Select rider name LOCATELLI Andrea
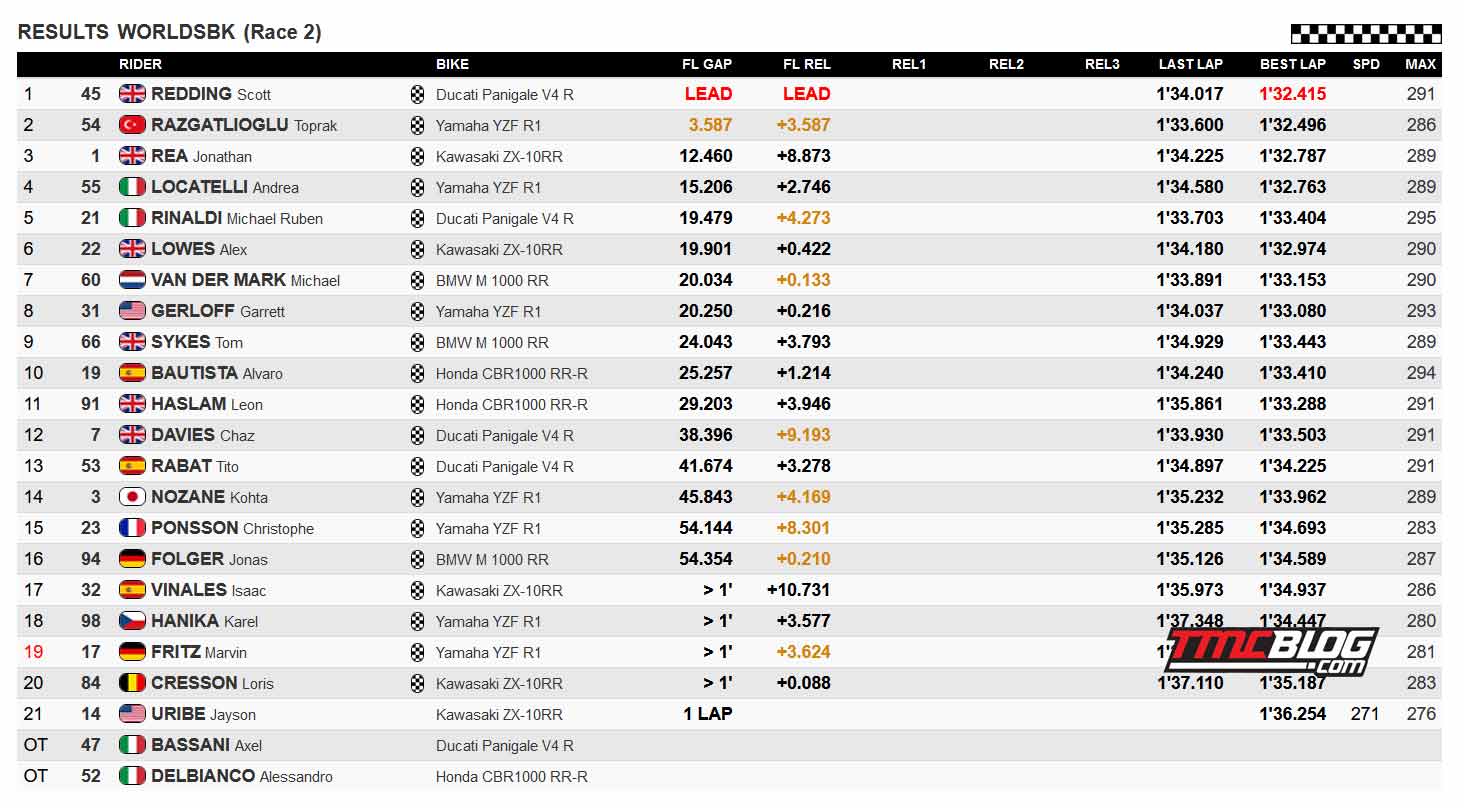 coord(225,187)
